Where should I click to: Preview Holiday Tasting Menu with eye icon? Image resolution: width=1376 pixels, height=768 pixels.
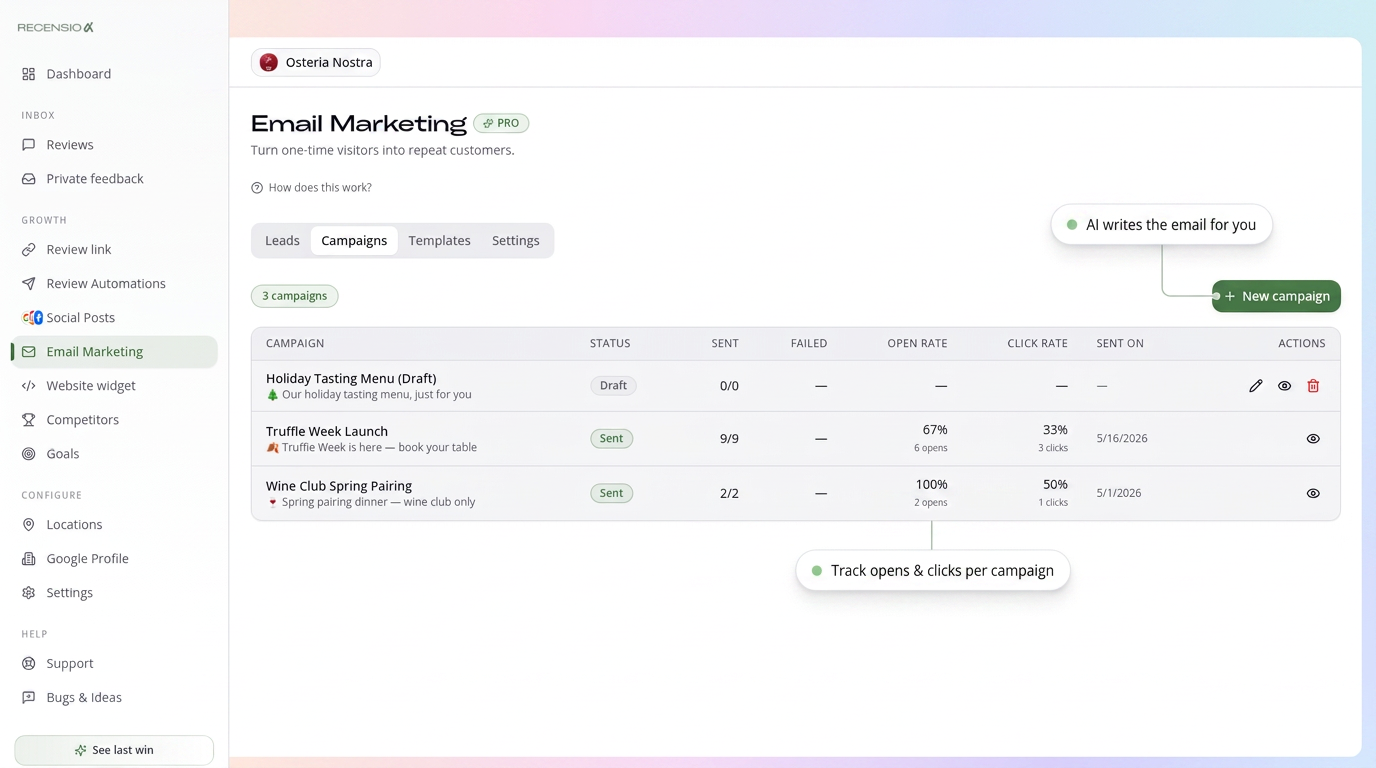[x=1285, y=386]
